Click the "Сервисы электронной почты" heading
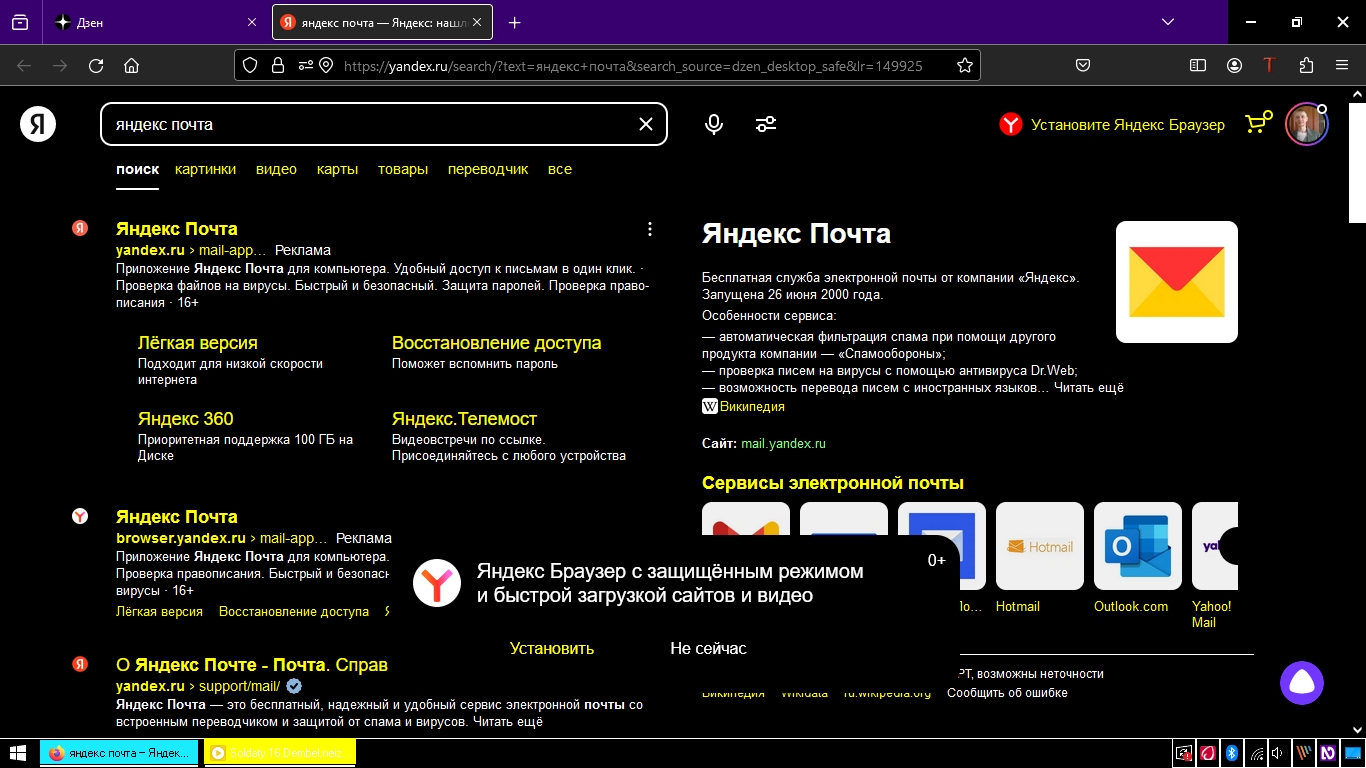Image resolution: width=1366 pixels, height=768 pixels. click(x=833, y=483)
